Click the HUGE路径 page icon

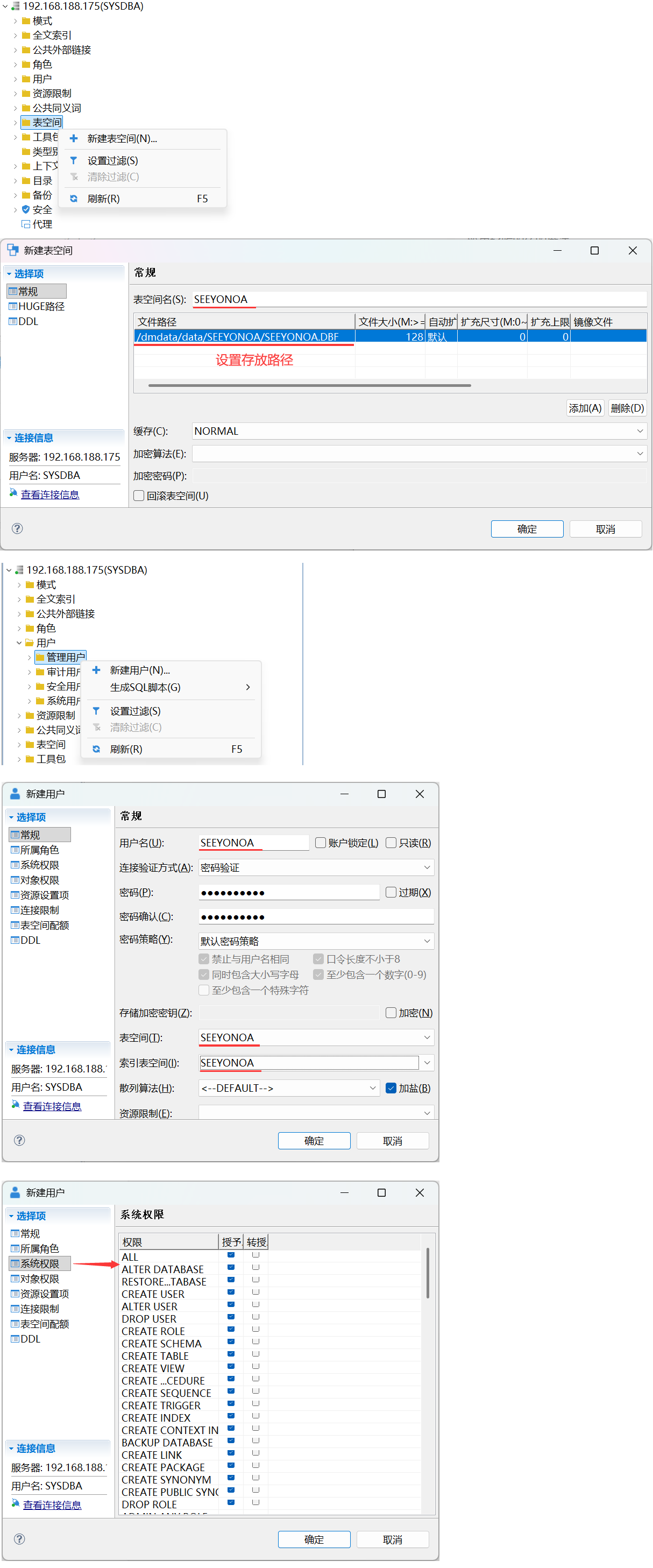pos(13,306)
